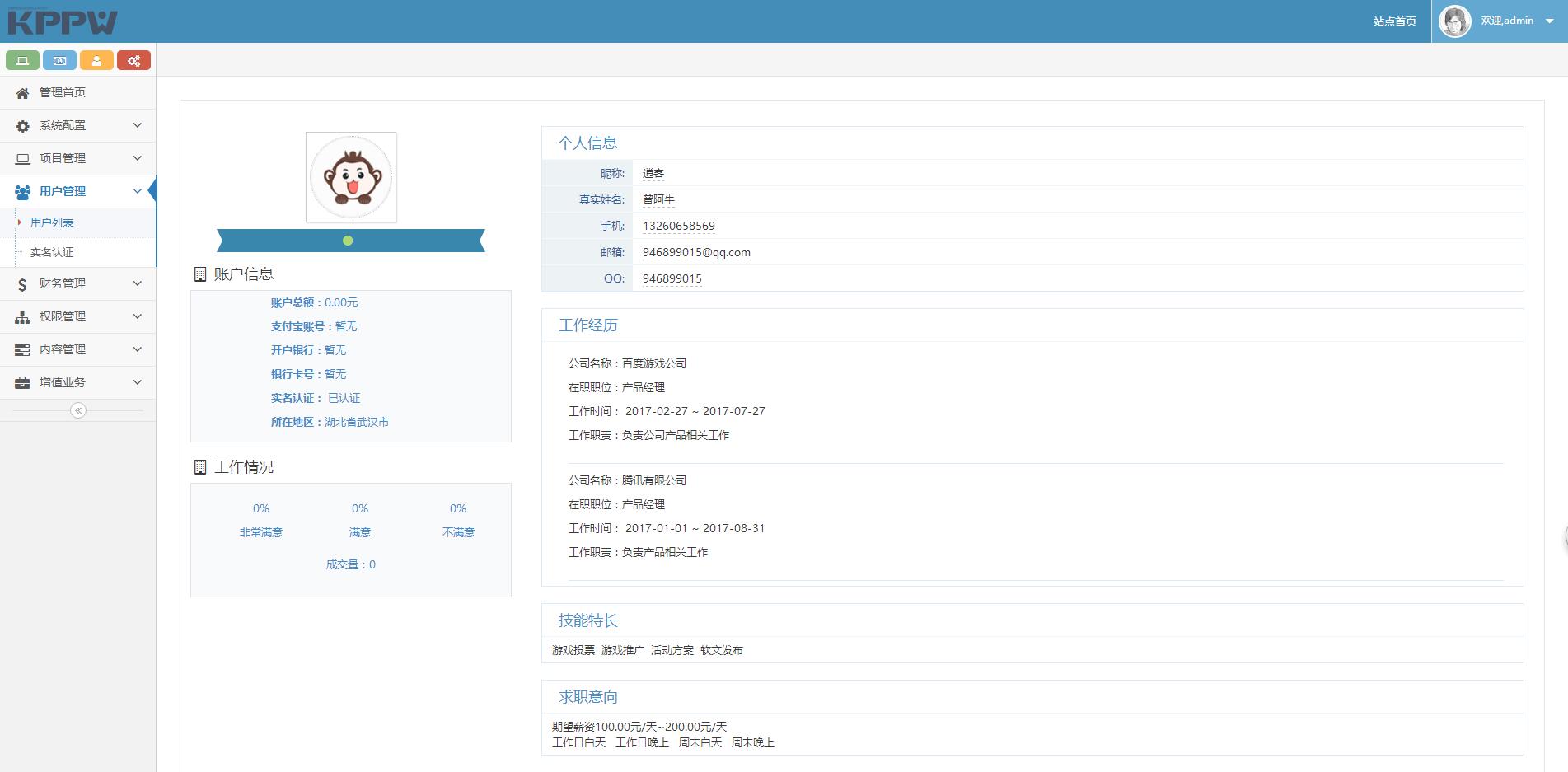Screen dimensions: 1568x772
Task: Click the KPPW logo
Action: point(63,22)
